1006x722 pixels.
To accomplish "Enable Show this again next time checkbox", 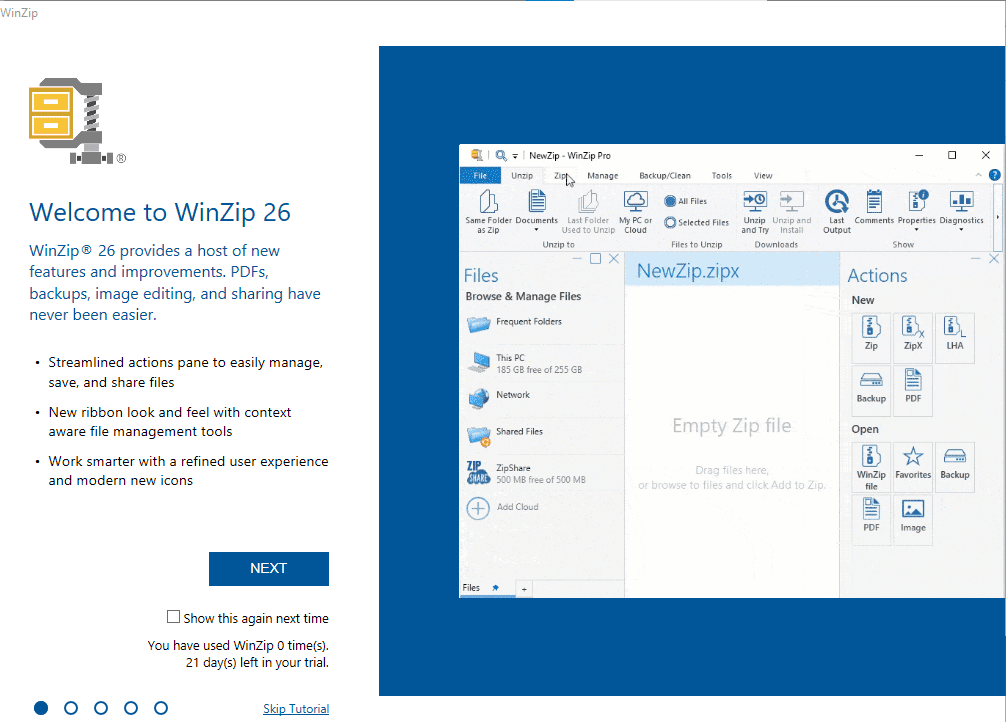I will click(173, 617).
